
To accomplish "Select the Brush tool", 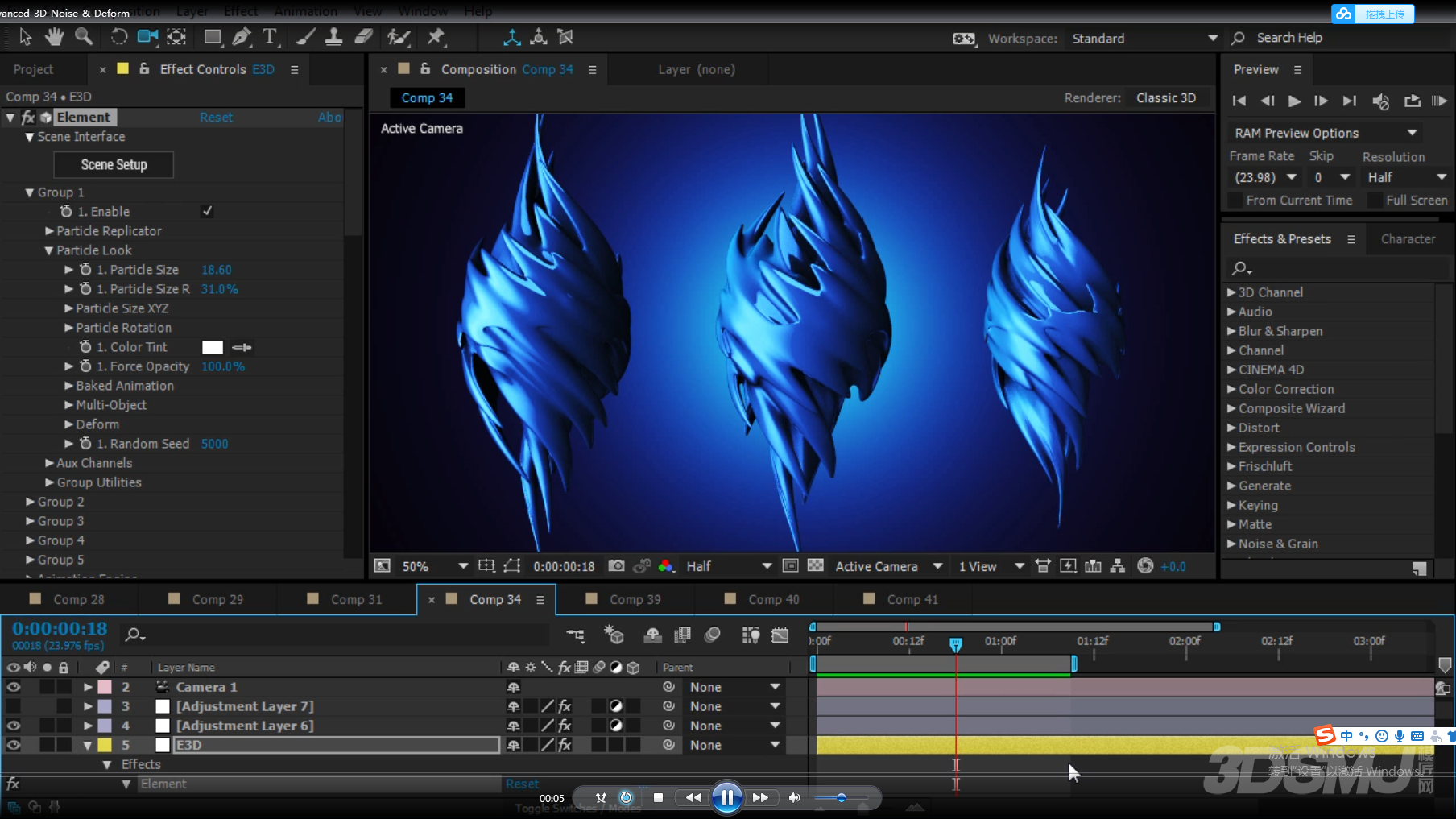I will [305, 37].
